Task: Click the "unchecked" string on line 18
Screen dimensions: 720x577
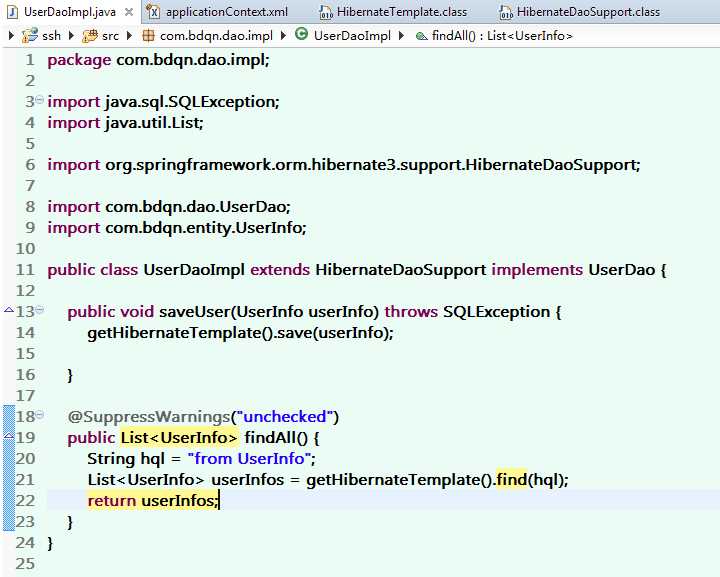Action: 285,417
